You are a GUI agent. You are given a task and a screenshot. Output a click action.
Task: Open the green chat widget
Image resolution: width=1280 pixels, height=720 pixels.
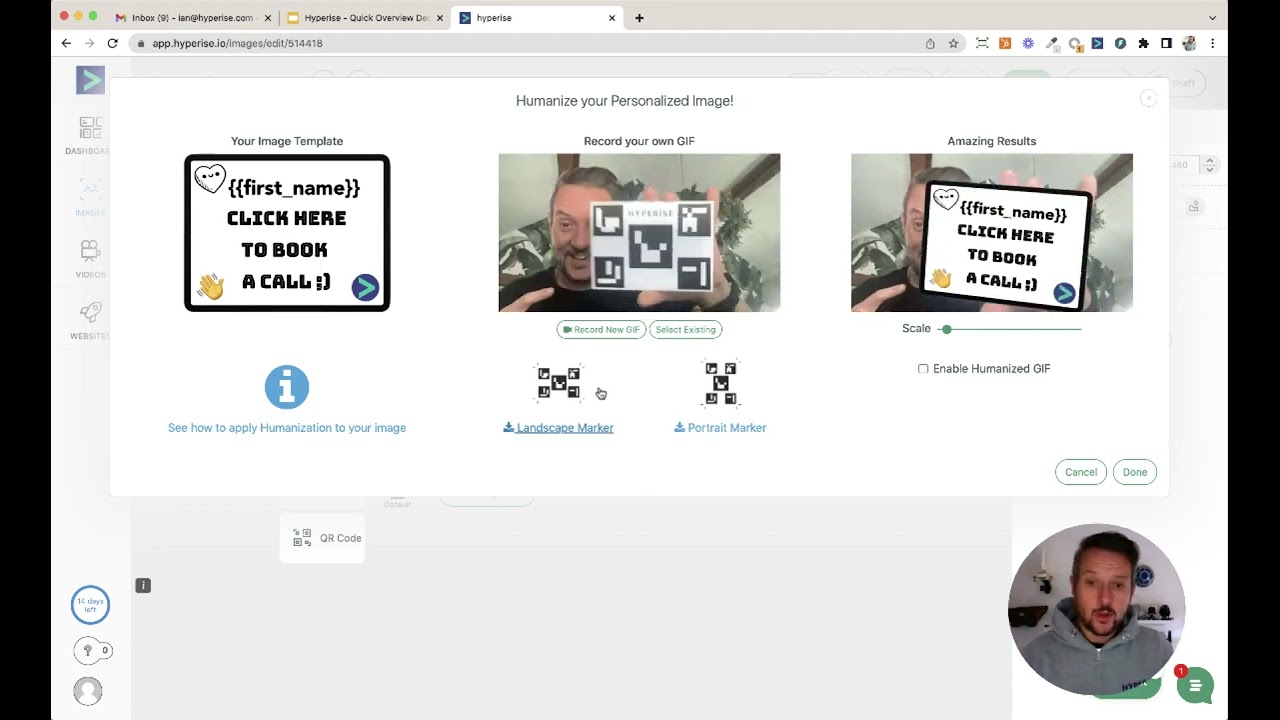point(1195,686)
